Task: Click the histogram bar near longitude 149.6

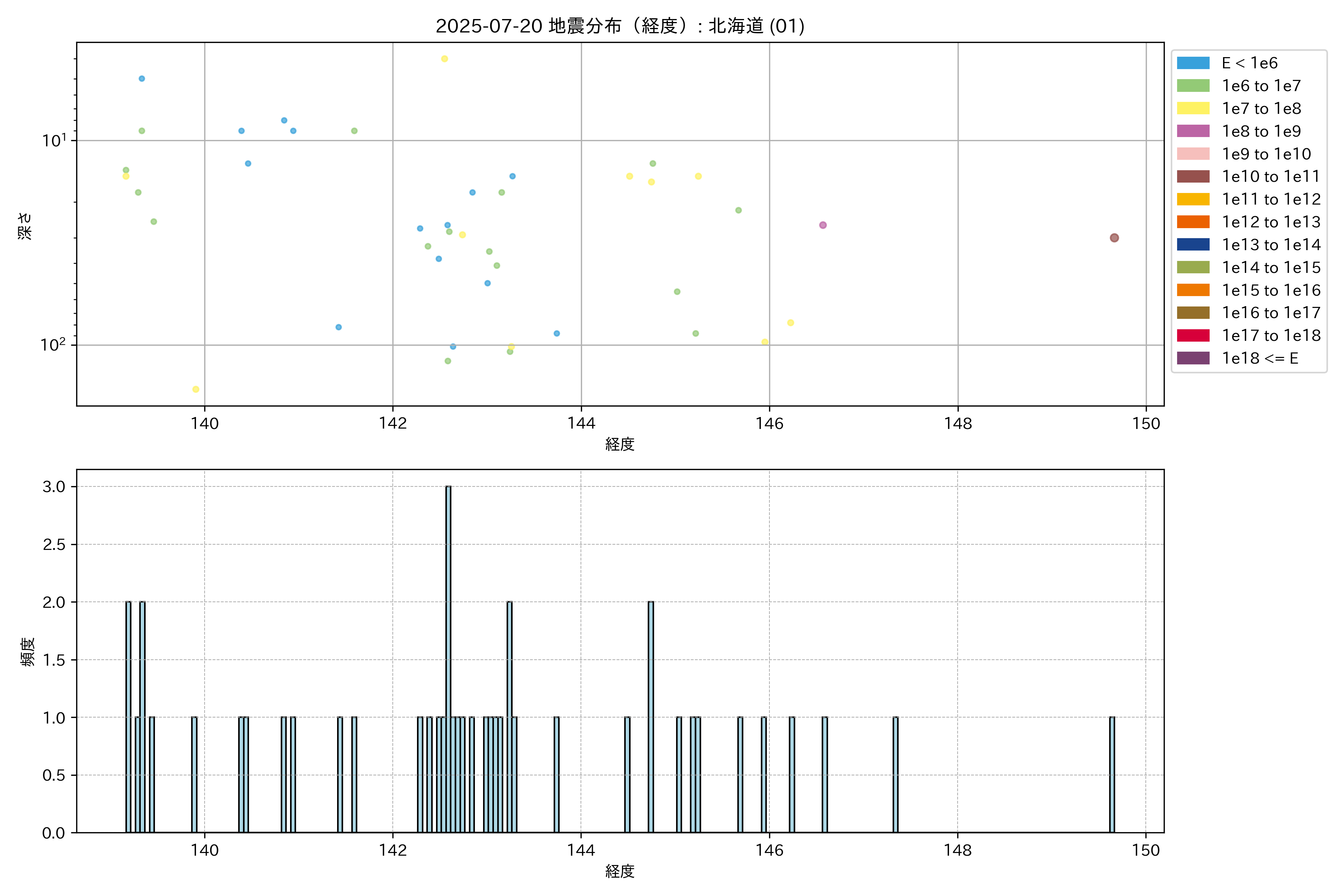Action: [1111, 774]
